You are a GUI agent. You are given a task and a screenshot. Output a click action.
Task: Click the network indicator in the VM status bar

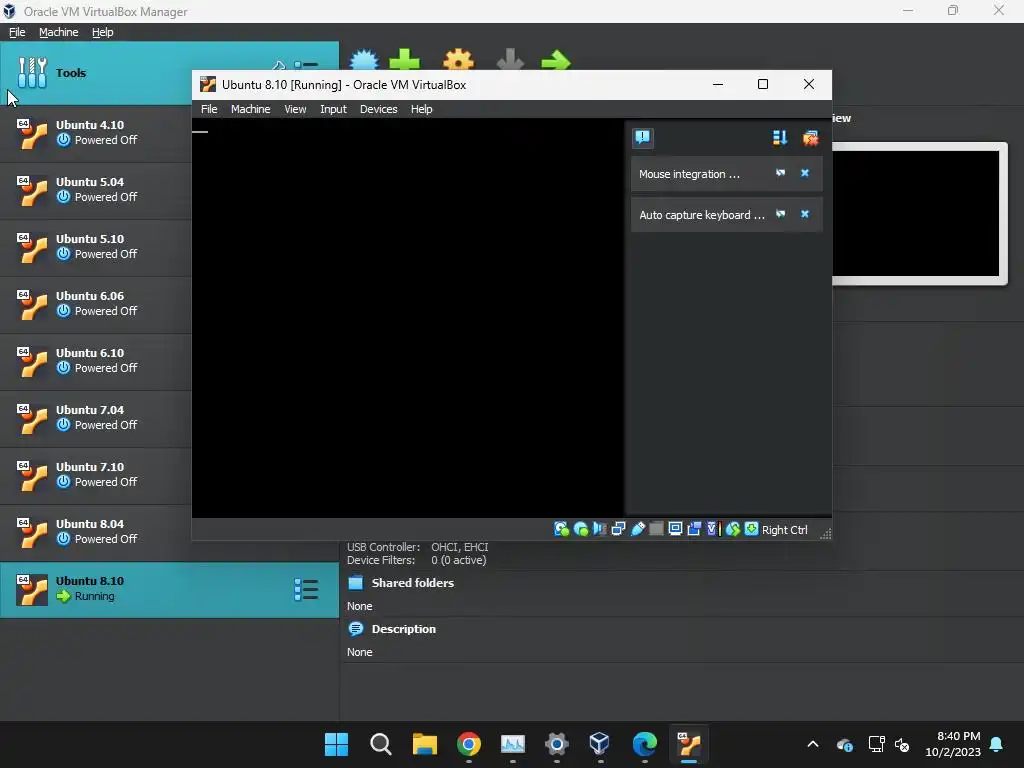point(618,529)
